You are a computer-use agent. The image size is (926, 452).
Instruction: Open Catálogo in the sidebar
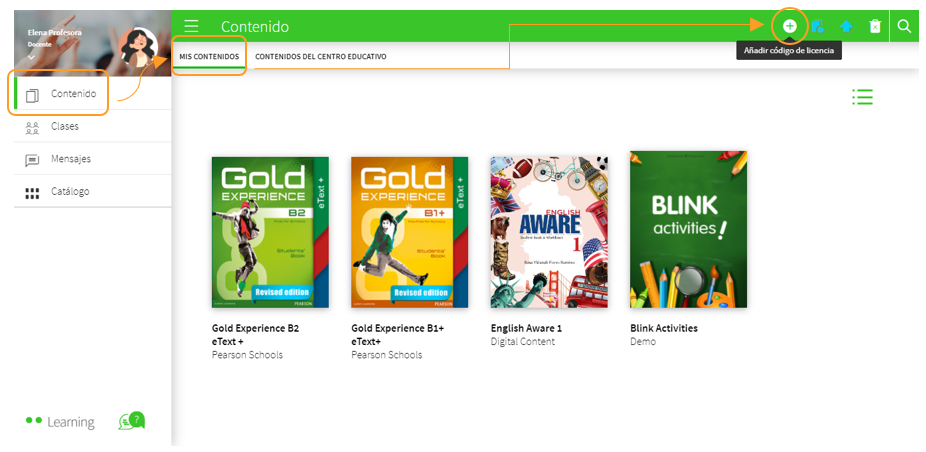[x=69, y=191]
